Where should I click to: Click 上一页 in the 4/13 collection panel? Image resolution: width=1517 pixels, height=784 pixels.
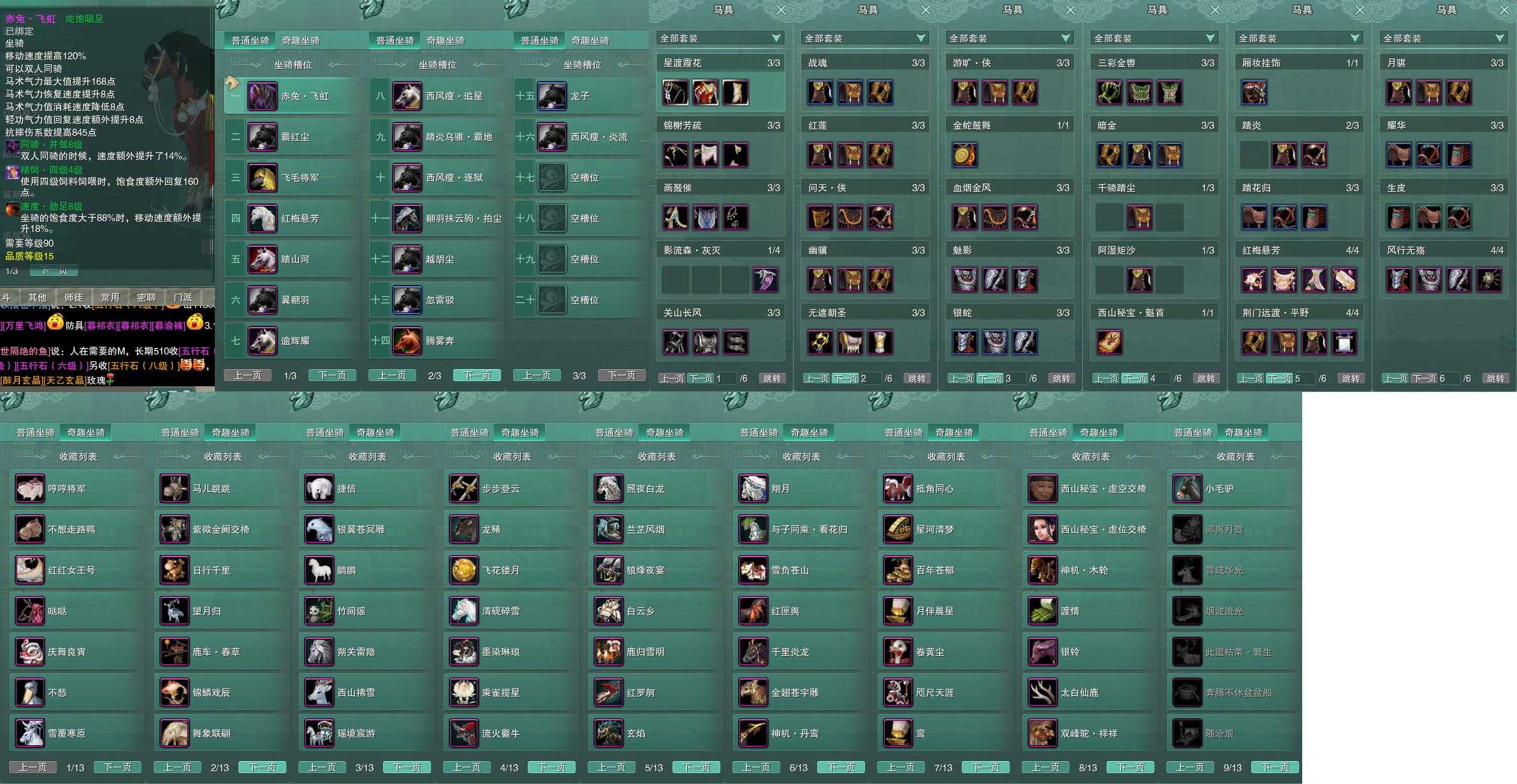click(467, 767)
